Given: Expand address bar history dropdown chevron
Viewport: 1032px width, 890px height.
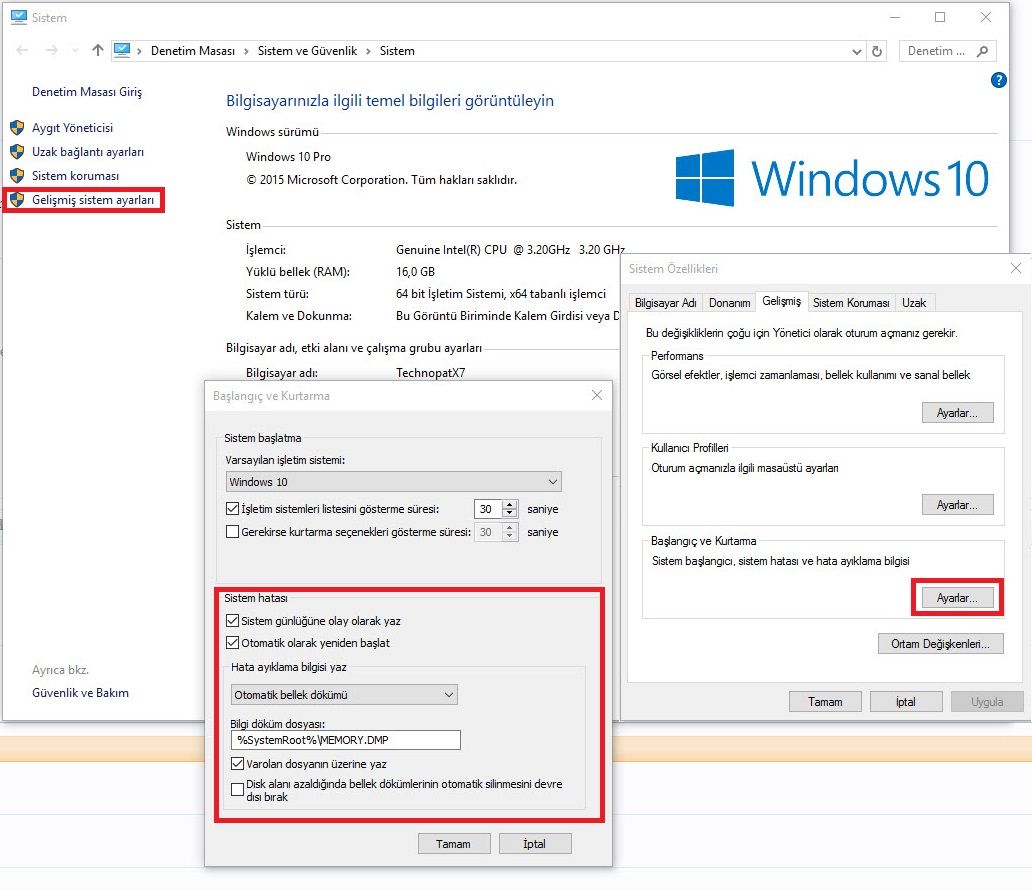Looking at the screenshot, I should [x=856, y=51].
